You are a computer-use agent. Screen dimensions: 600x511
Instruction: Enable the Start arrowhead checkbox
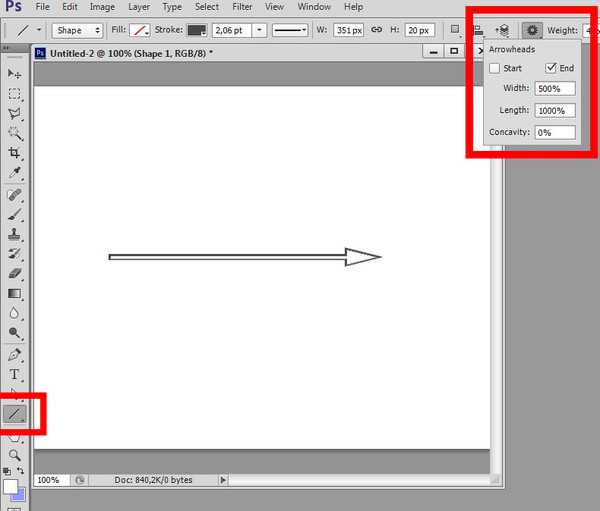[x=494, y=68]
